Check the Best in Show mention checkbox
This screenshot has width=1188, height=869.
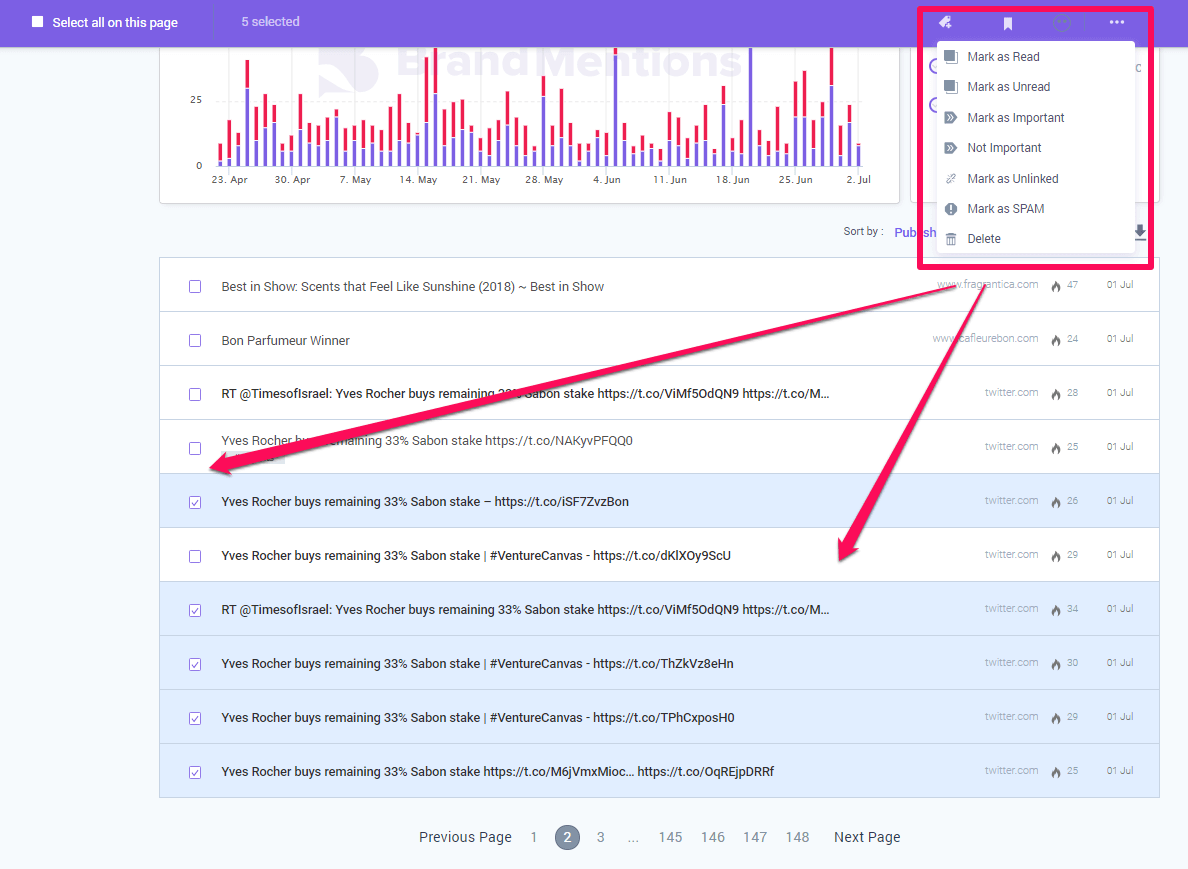pyautogui.click(x=195, y=286)
